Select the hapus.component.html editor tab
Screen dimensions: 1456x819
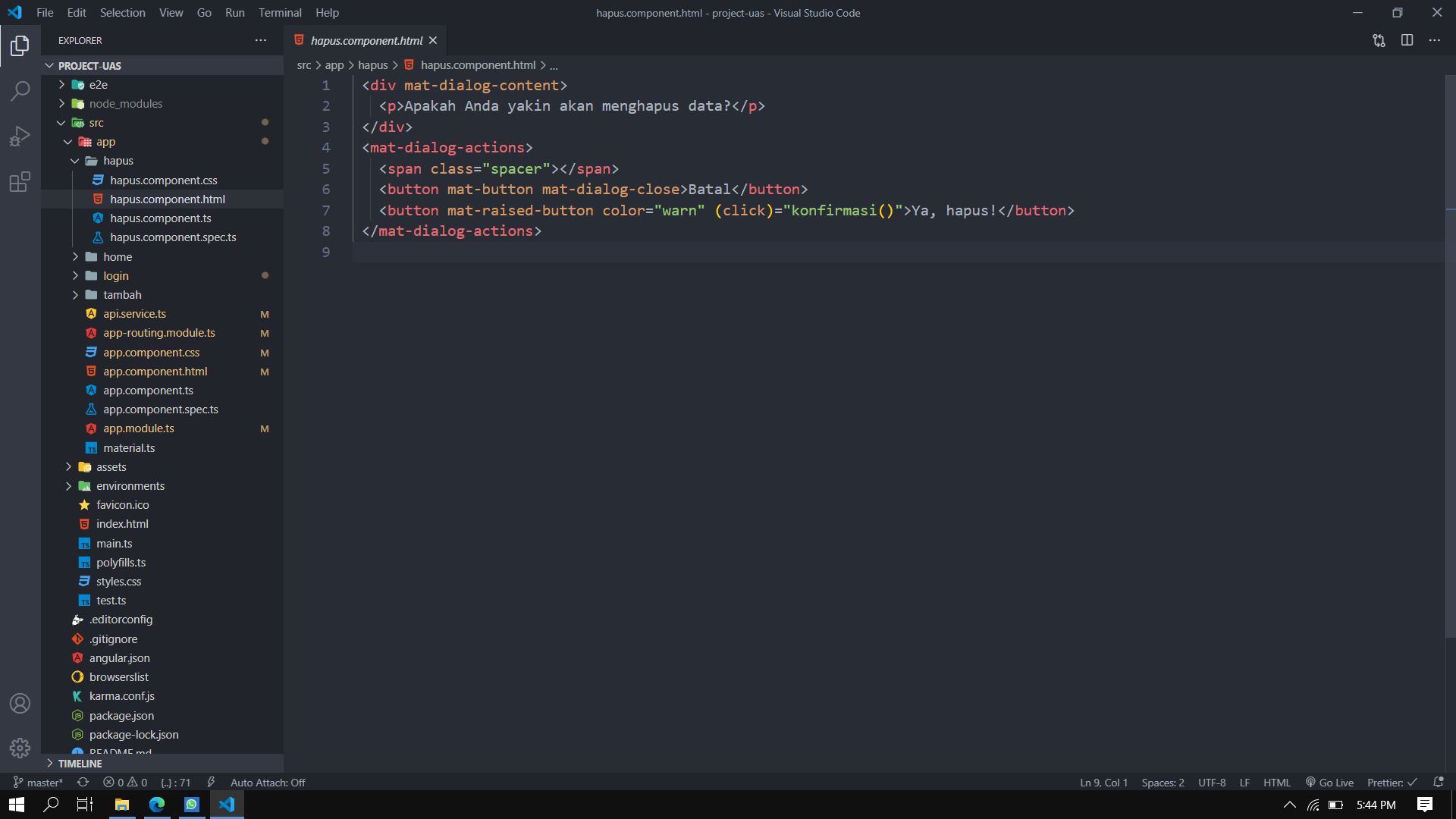[x=366, y=40]
